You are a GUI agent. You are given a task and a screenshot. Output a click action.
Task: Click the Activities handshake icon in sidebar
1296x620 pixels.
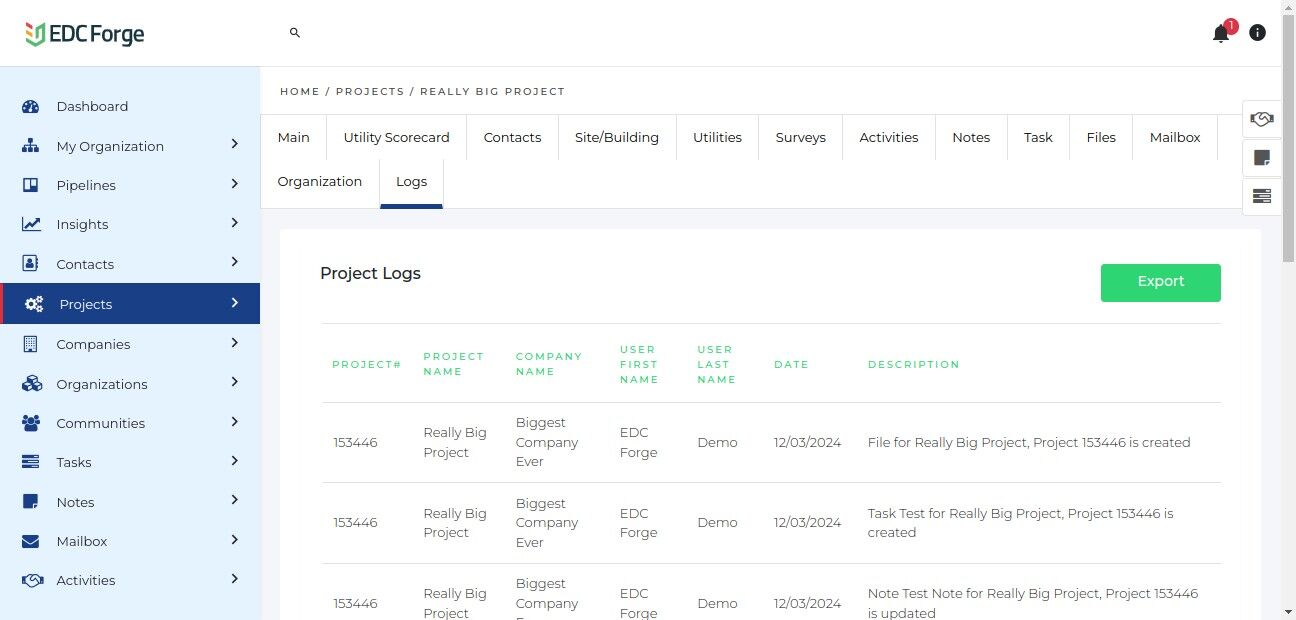[x=32, y=580]
